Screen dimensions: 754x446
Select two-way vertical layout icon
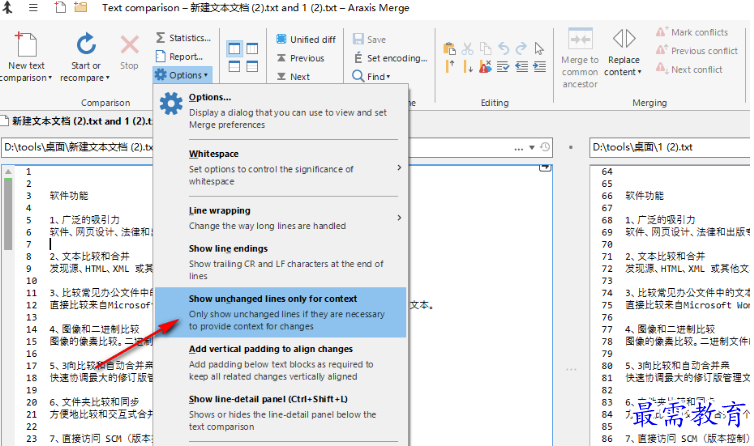(x=234, y=49)
